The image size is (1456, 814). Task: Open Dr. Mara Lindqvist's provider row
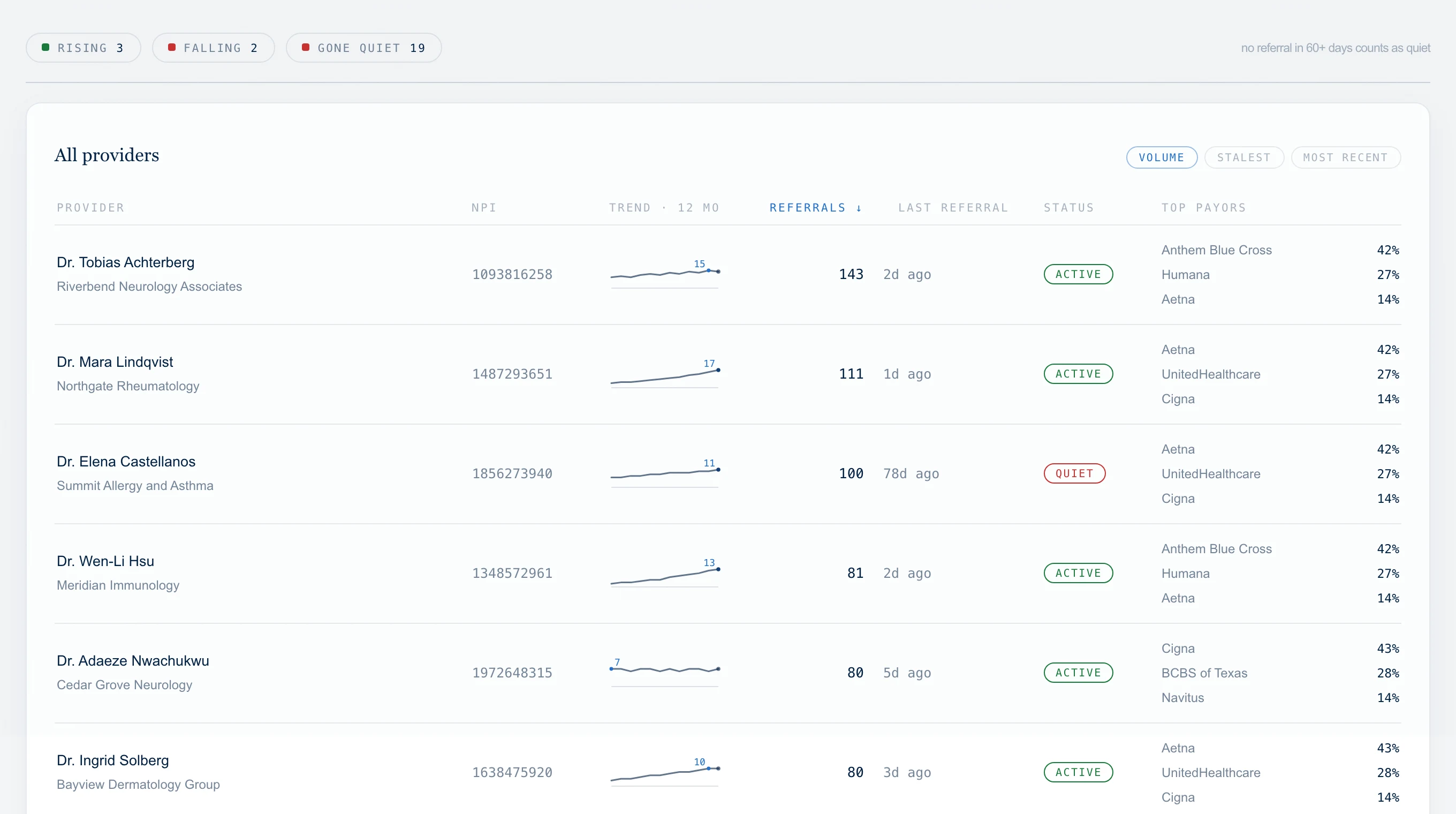[727, 375]
